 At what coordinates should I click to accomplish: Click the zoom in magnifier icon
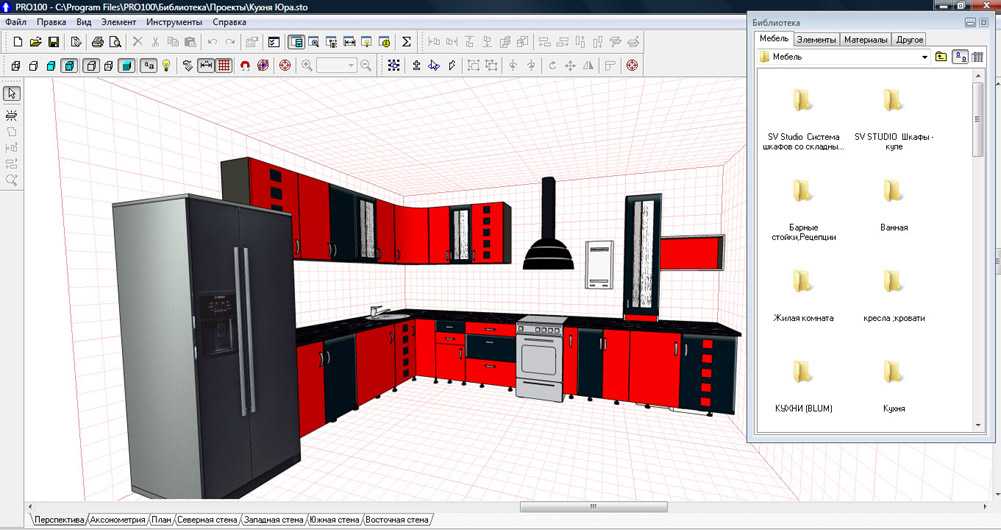pyautogui.click(x=307, y=65)
